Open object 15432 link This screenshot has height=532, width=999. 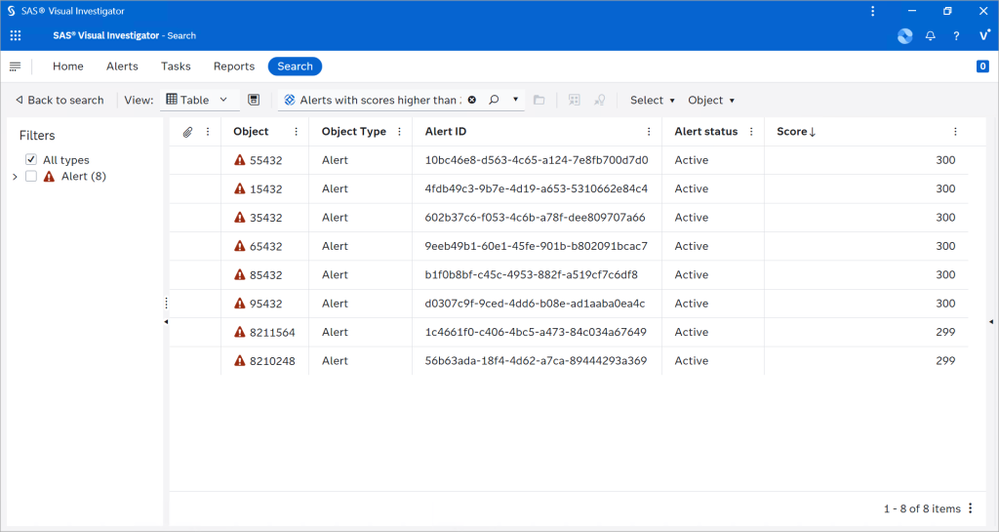(x=266, y=189)
